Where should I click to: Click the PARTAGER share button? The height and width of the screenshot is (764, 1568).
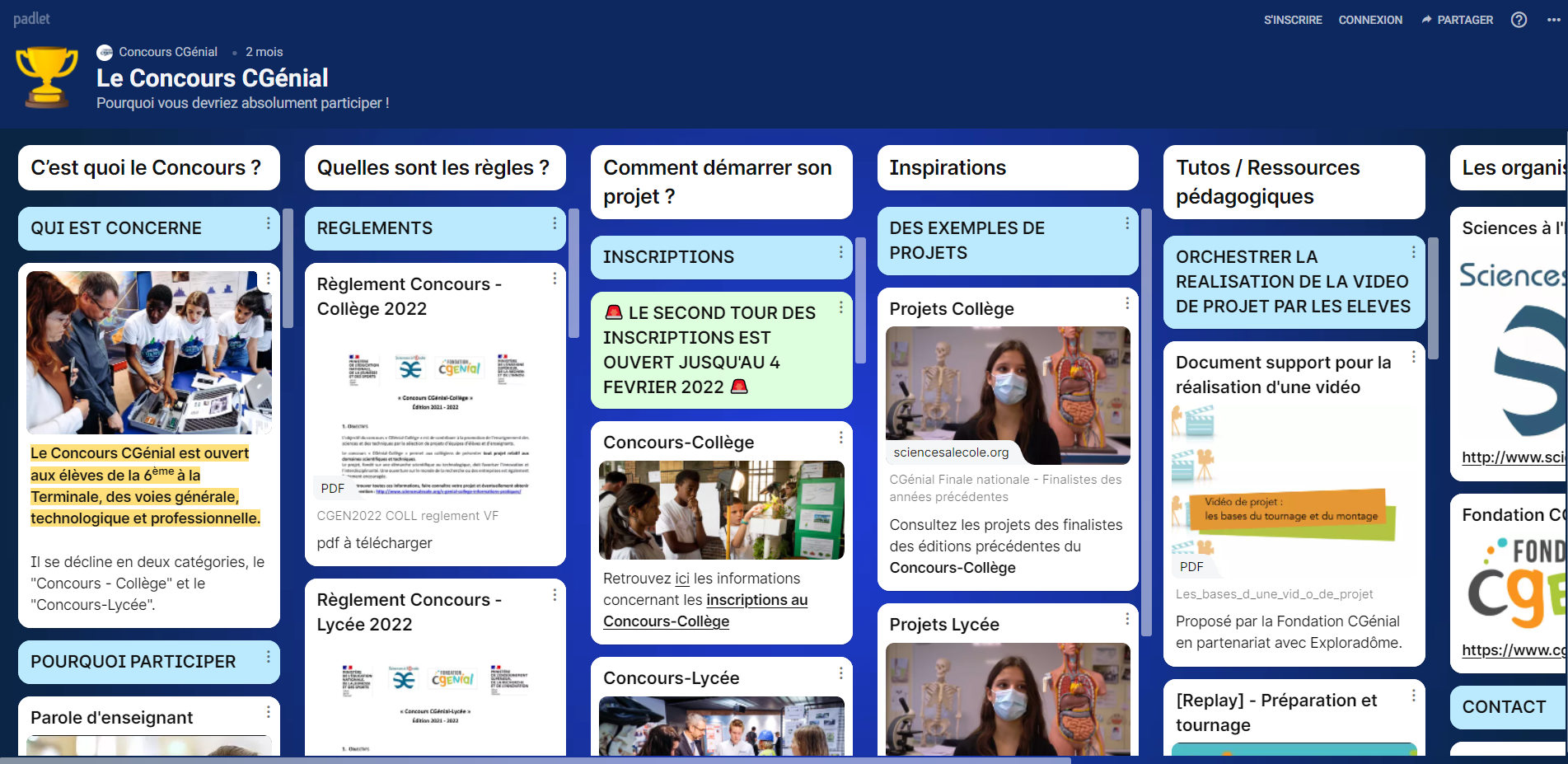pos(1457,20)
